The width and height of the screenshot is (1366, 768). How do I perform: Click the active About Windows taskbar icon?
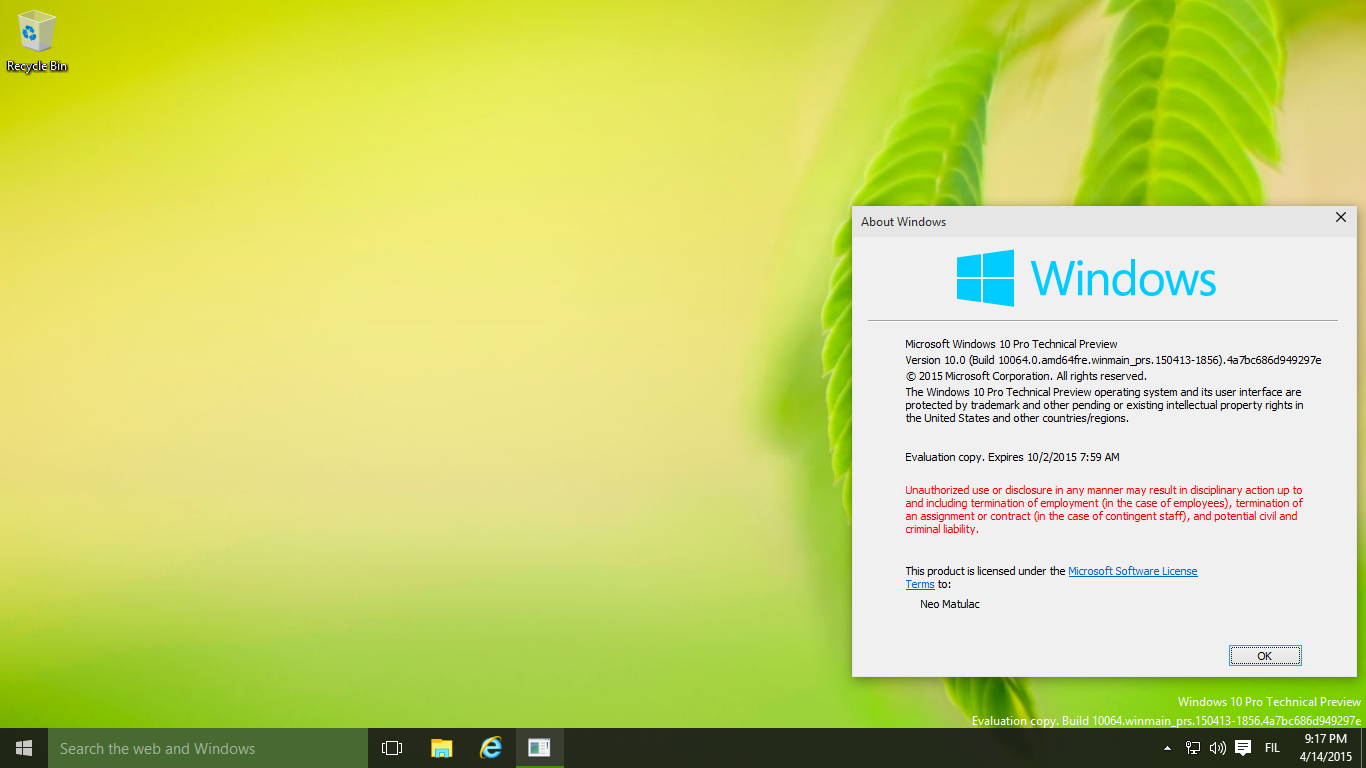pyautogui.click(x=539, y=747)
